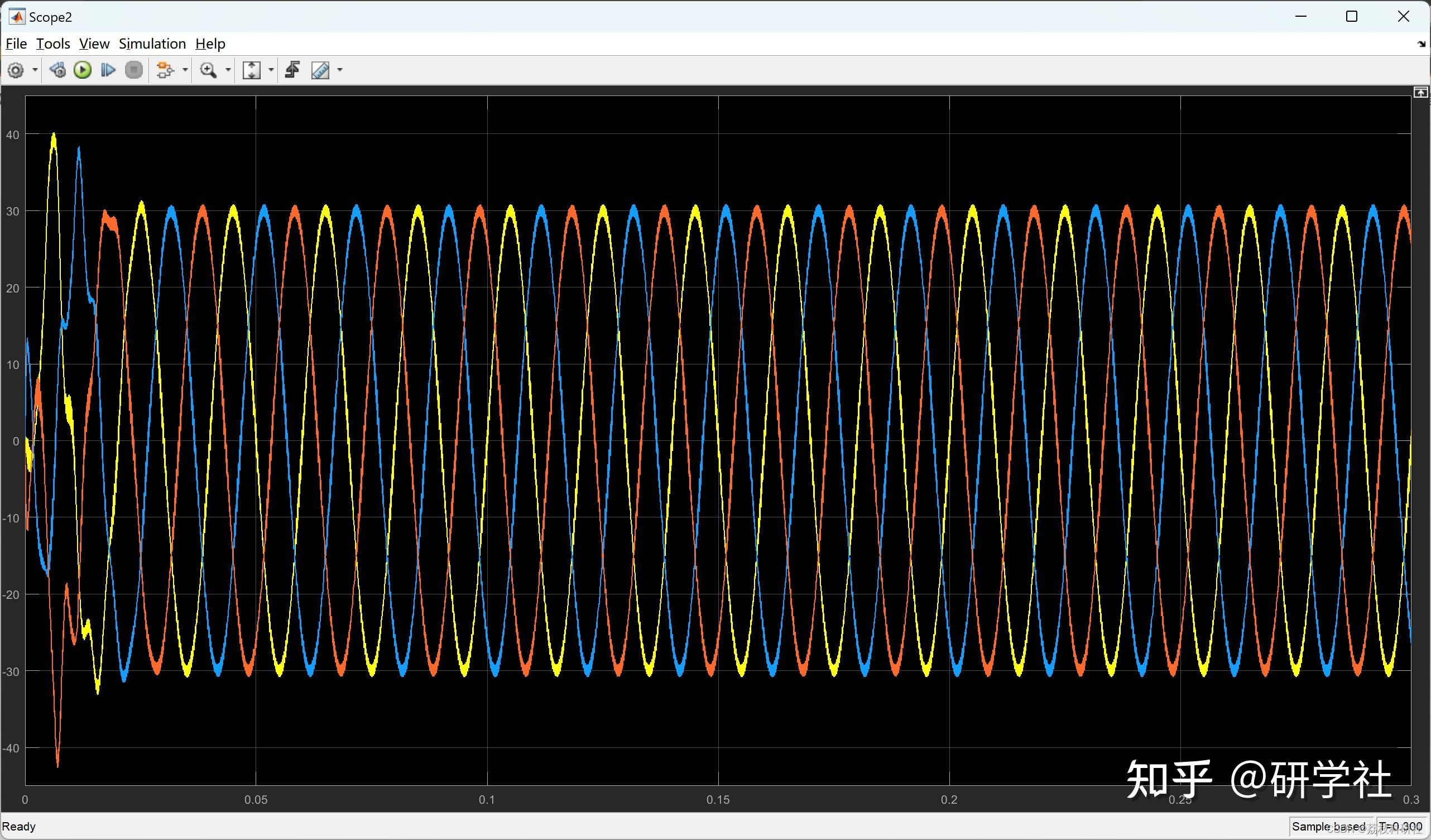
Task: Toggle the Simulink snapshot highlight icon
Action: [x=165, y=69]
